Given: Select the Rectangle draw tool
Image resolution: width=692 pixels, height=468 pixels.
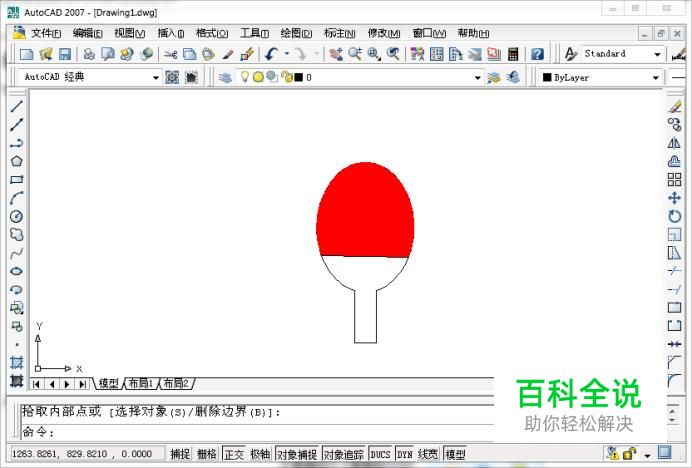Looking at the screenshot, I should point(17,179).
